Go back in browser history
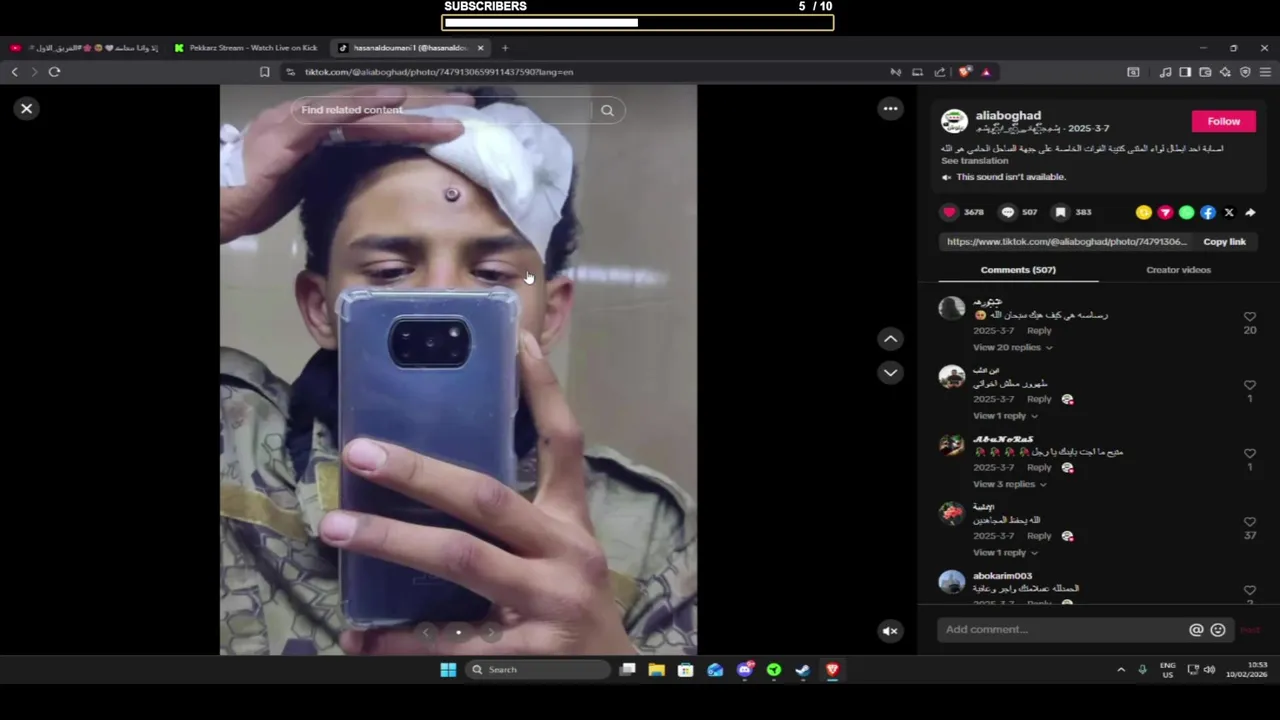The width and height of the screenshot is (1280, 720). [14, 72]
